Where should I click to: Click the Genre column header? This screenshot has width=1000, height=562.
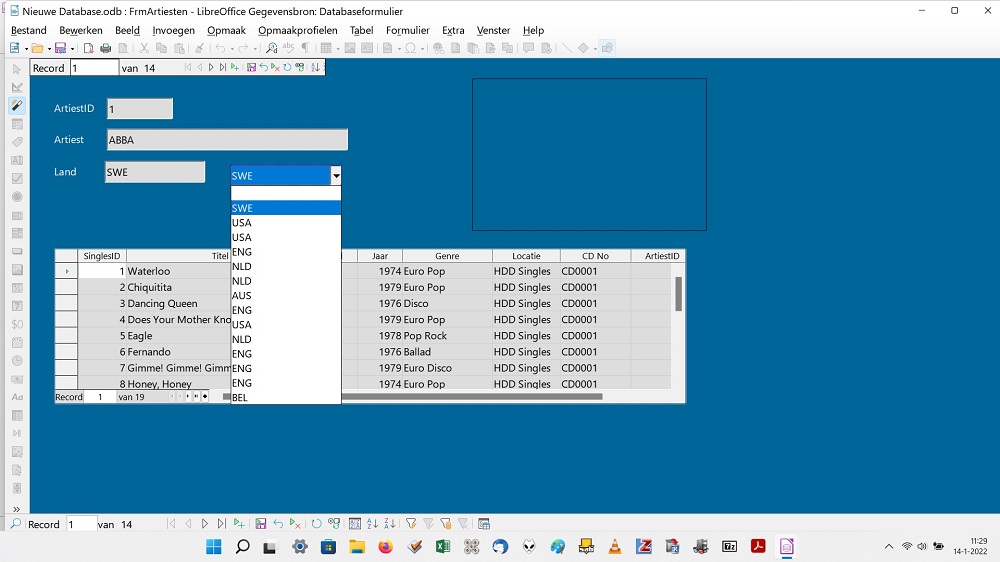[x=447, y=256]
